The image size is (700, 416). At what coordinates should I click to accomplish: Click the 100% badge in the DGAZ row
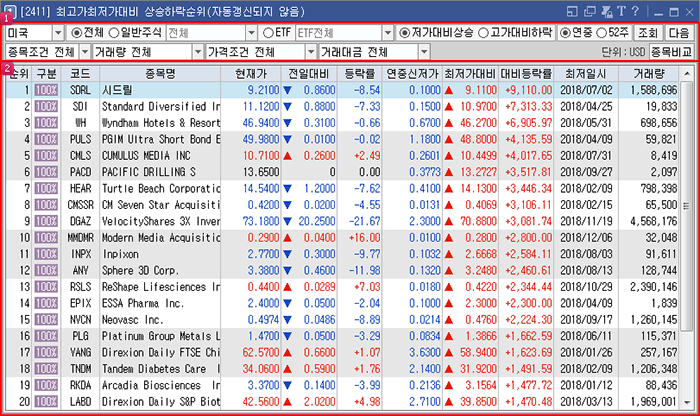(46, 221)
